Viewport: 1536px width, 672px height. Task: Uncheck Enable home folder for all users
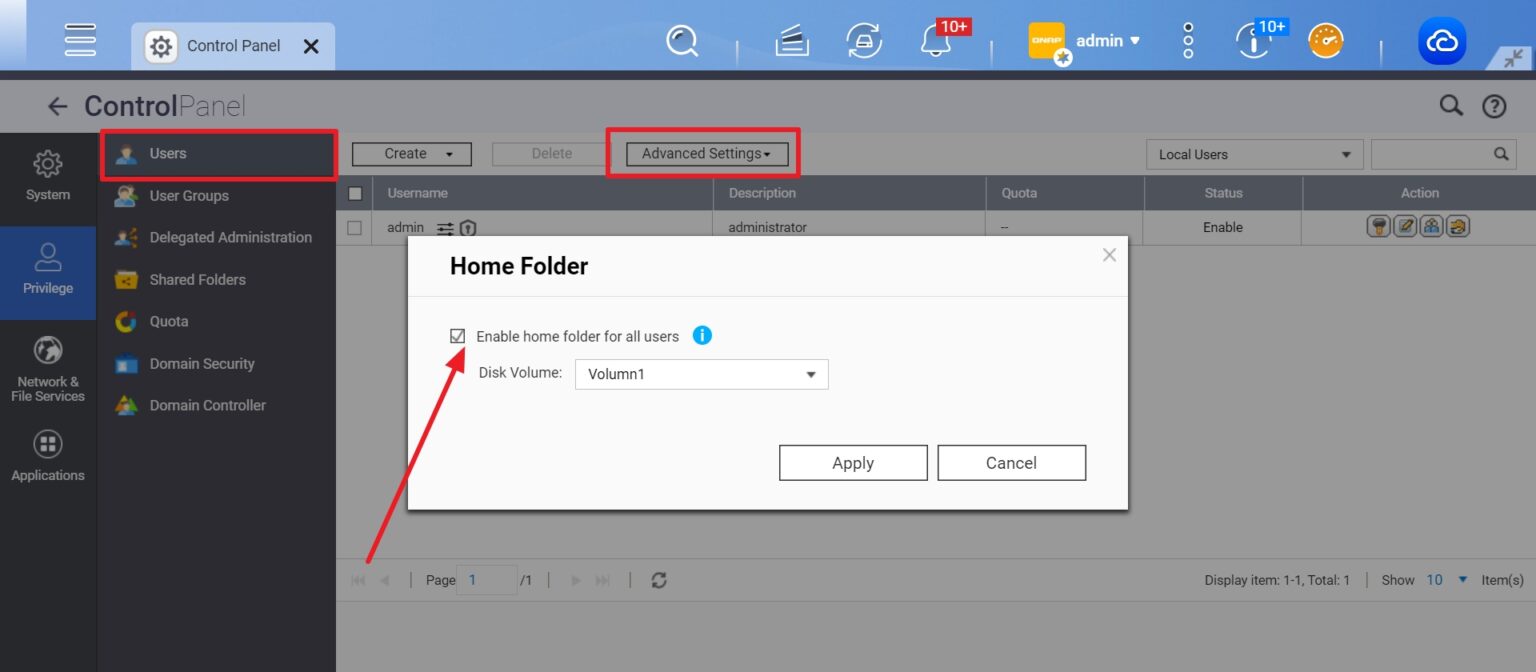click(x=456, y=336)
